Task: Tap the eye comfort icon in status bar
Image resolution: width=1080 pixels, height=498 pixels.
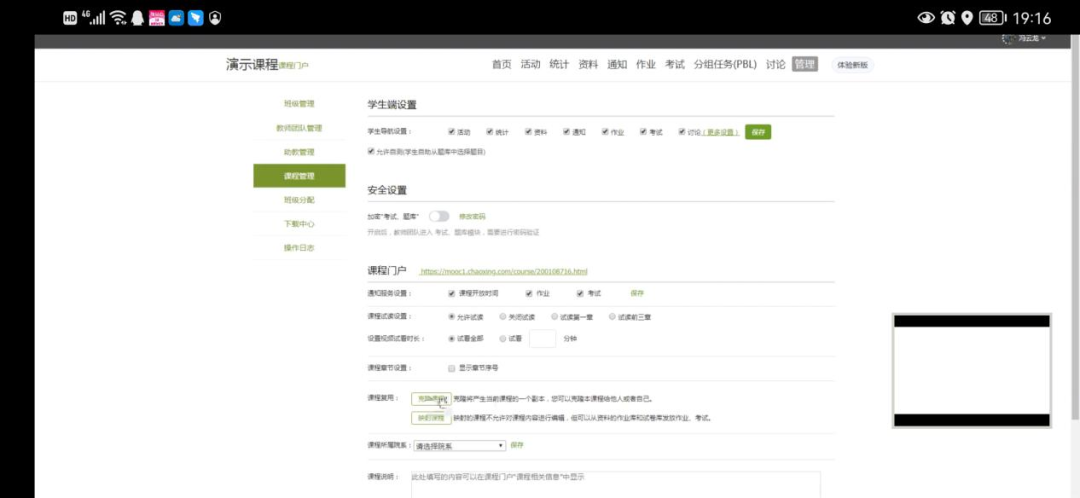Action: 926,18
